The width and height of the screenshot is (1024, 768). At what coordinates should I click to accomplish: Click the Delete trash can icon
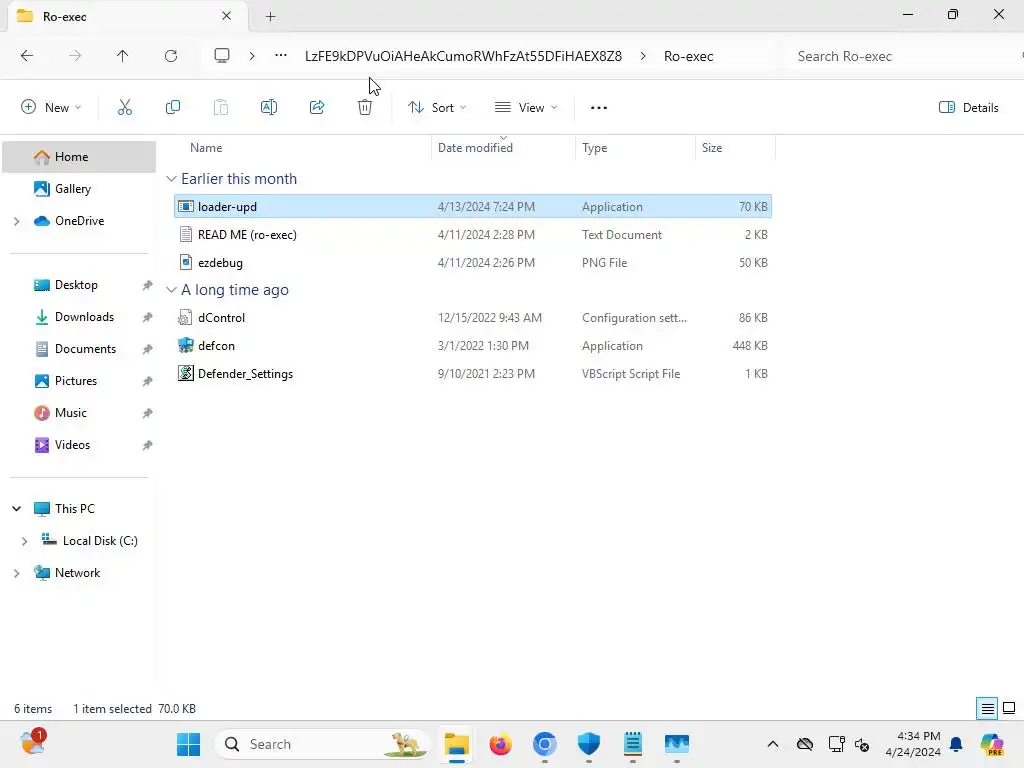[365, 108]
